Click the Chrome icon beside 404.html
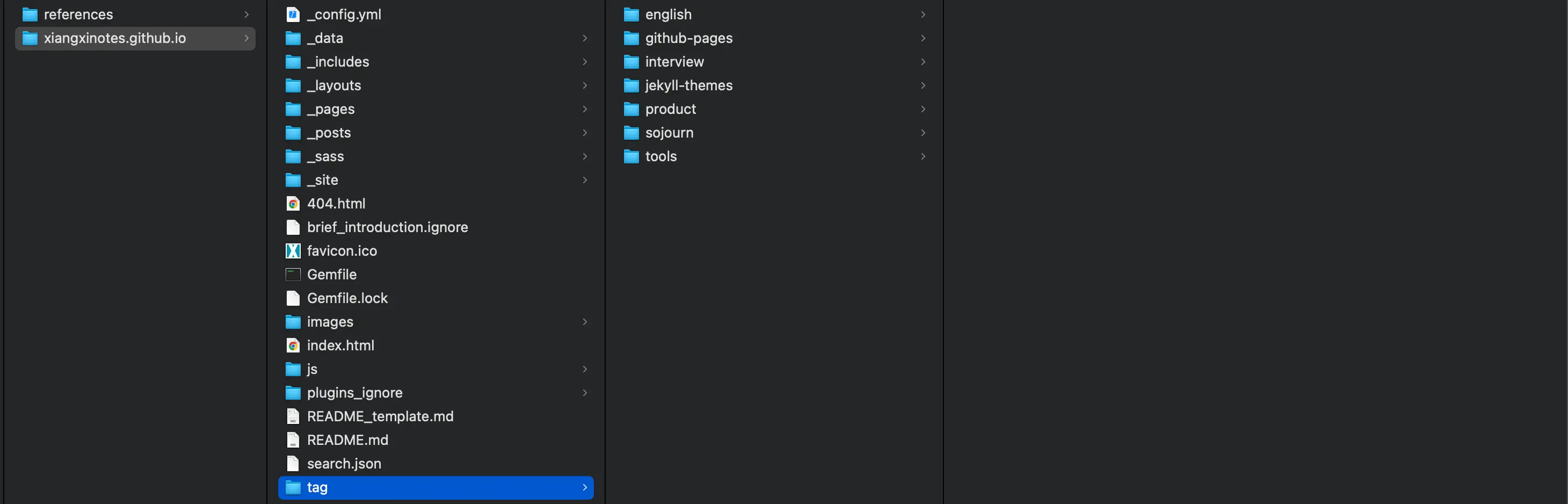This screenshot has width=1568, height=504. (x=293, y=204)
